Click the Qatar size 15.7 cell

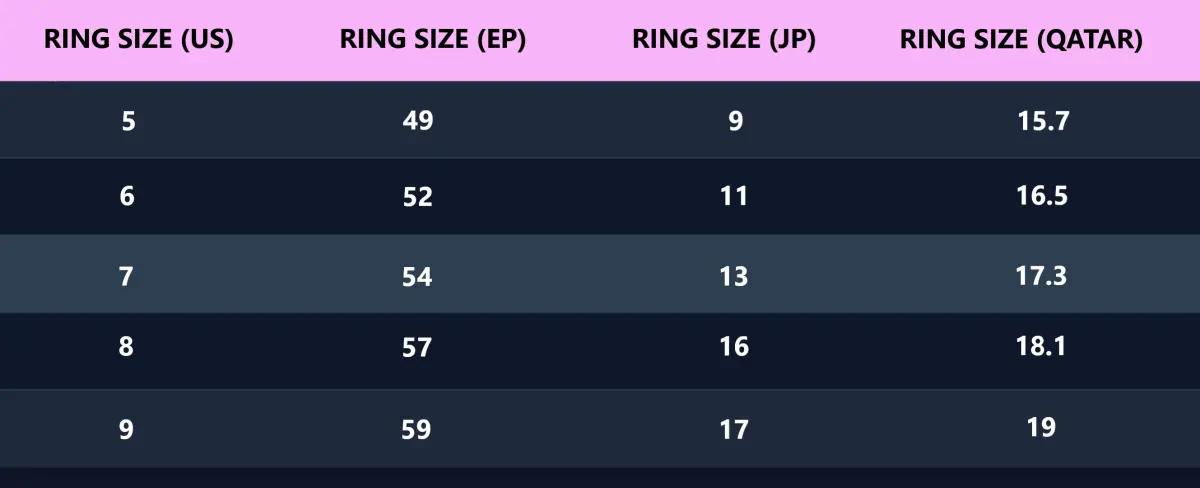1041,121
